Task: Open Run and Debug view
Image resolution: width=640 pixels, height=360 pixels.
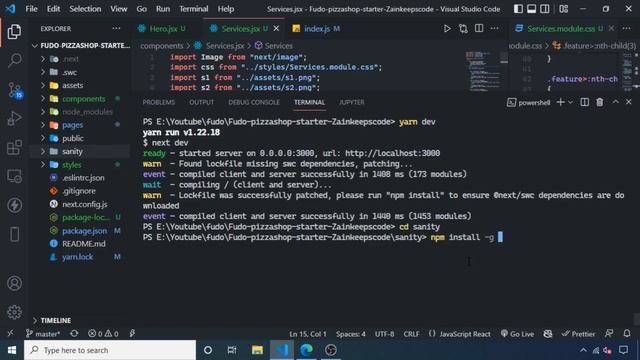Action: click(x=14, y=118)
